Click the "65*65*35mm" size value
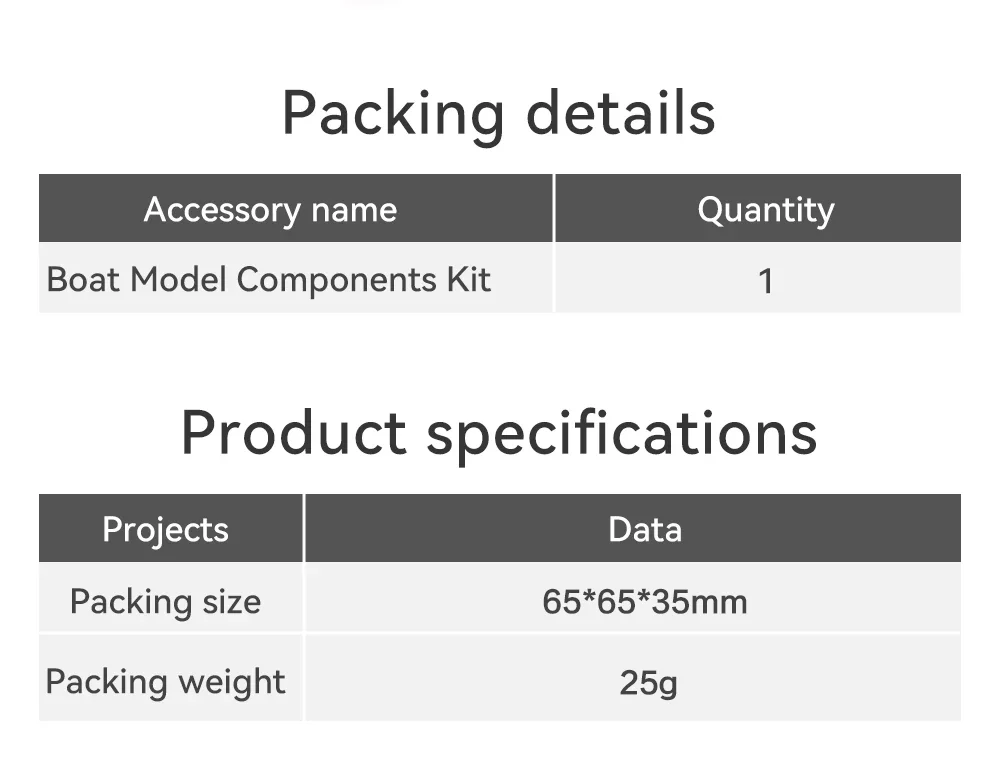1000x757 pixels. (645, 601)
